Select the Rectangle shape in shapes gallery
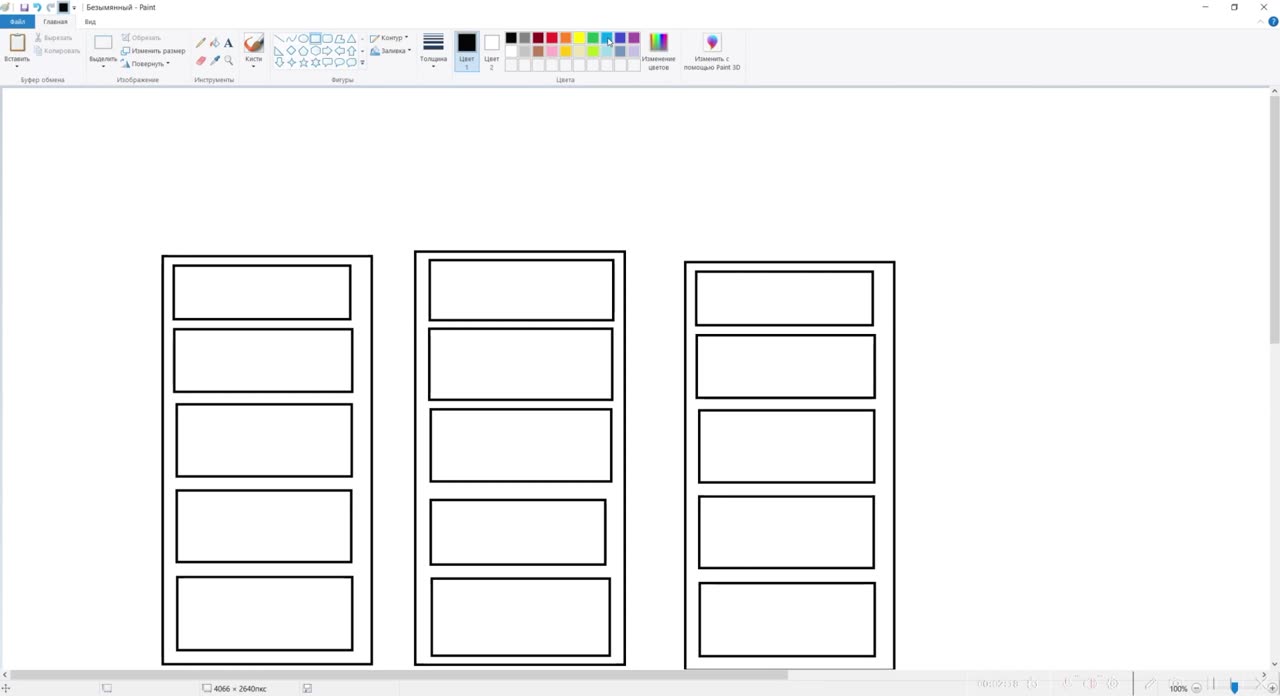Screen dimensions: 1280x696 (315, 38)
